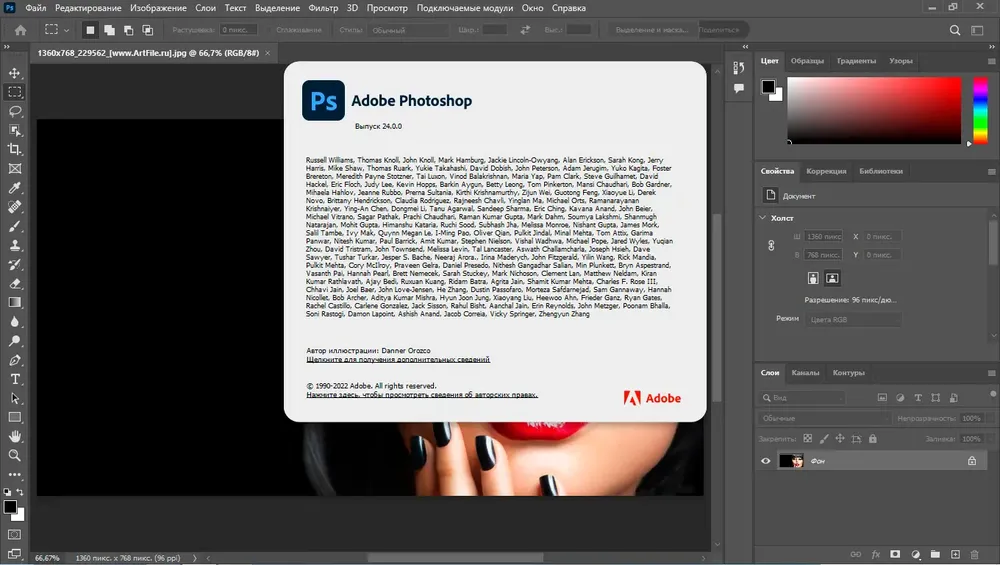This screenshot has width=1000, height=565.
Task: Open the Вид layer filter dropdown
Action: pyautogui.click(x=802, y=397)
